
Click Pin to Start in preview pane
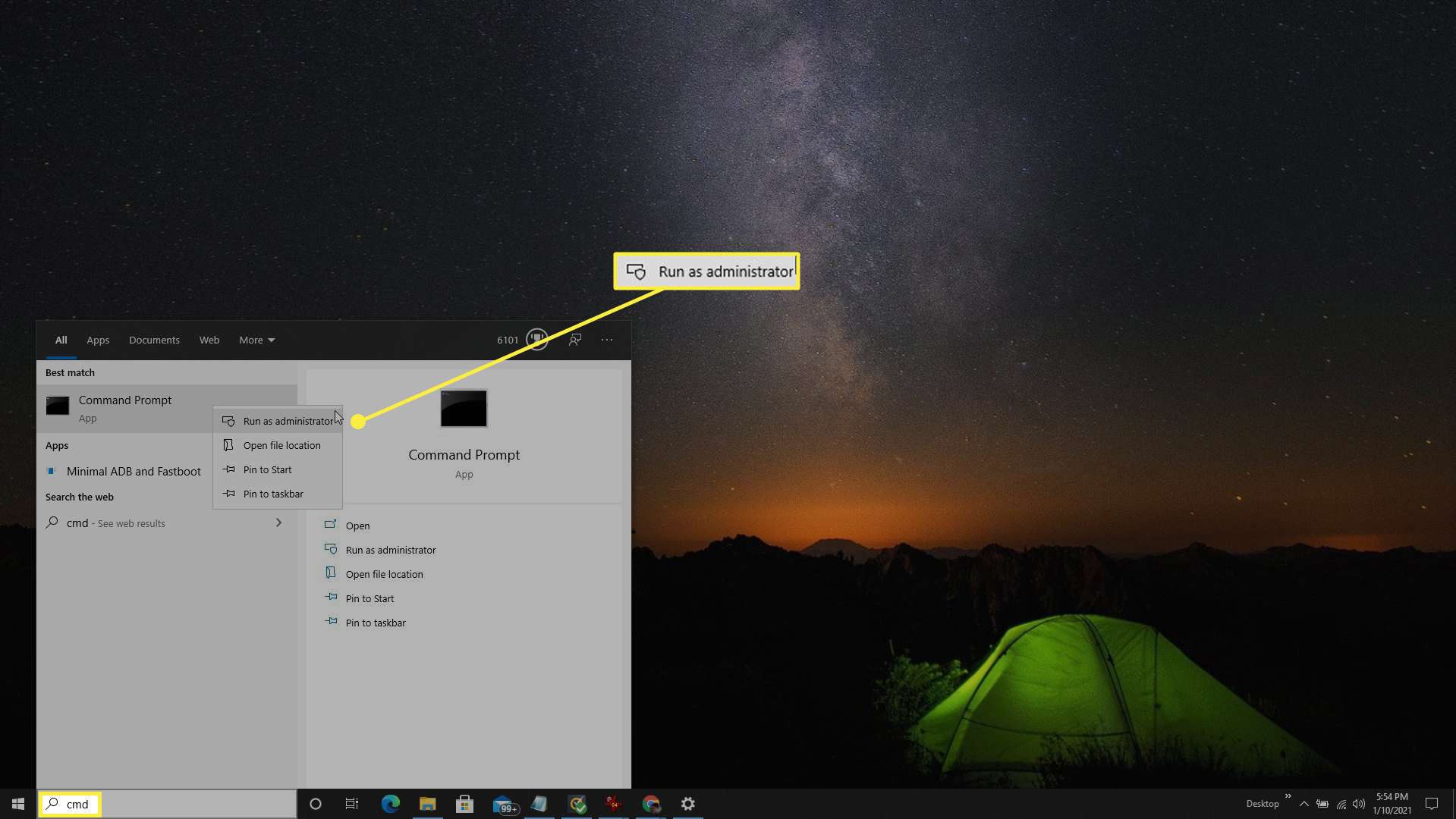coord(370,598)
